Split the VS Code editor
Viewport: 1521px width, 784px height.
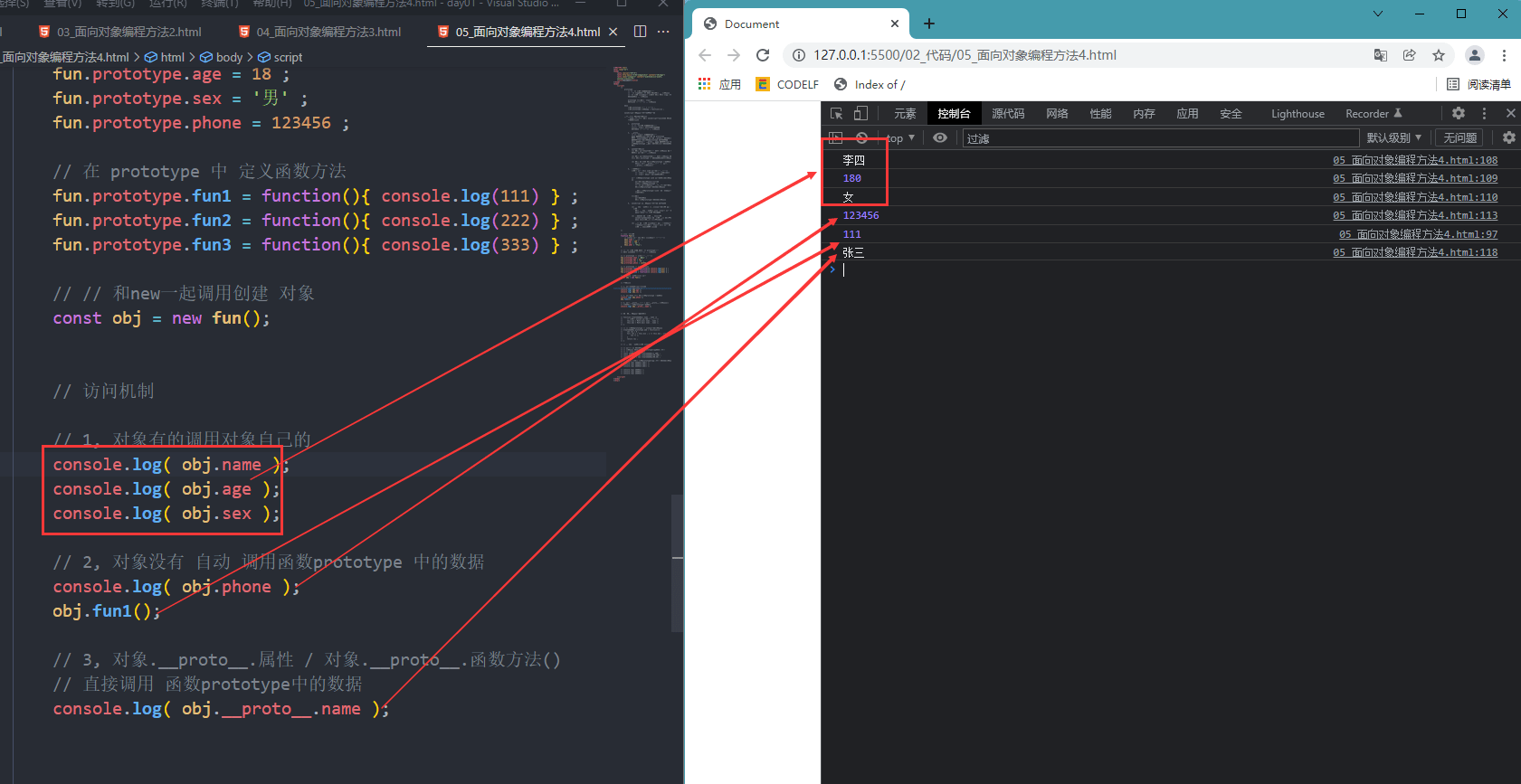point(641,32)
